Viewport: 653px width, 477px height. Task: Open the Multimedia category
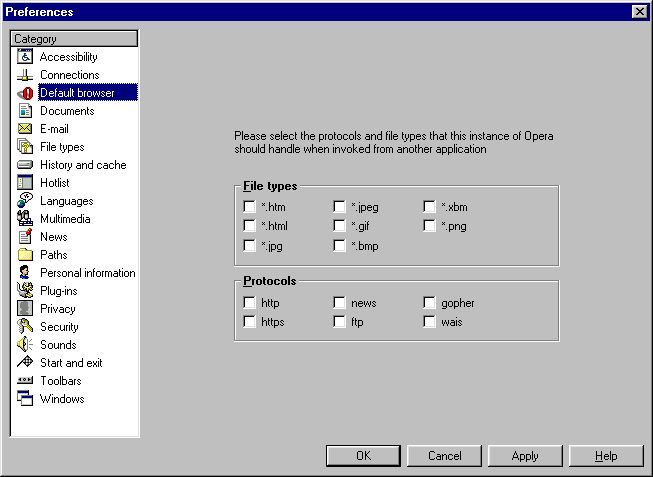tap(65, 219)
